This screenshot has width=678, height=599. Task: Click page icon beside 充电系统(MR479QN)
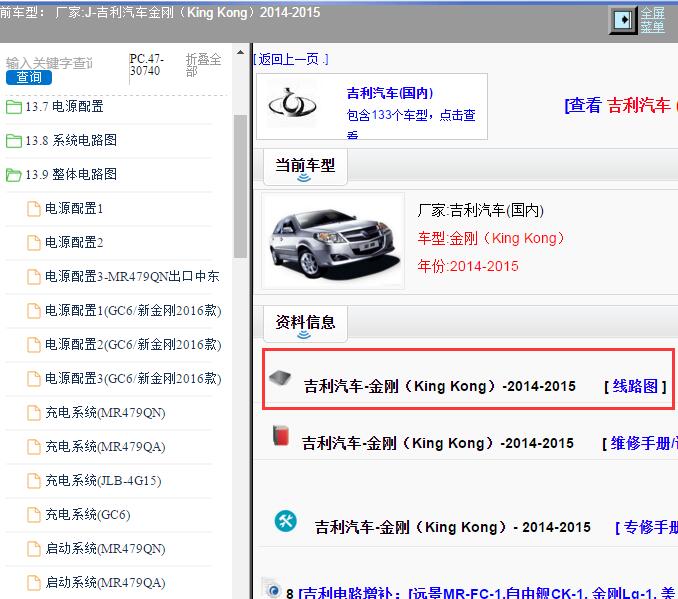(34, 413)
